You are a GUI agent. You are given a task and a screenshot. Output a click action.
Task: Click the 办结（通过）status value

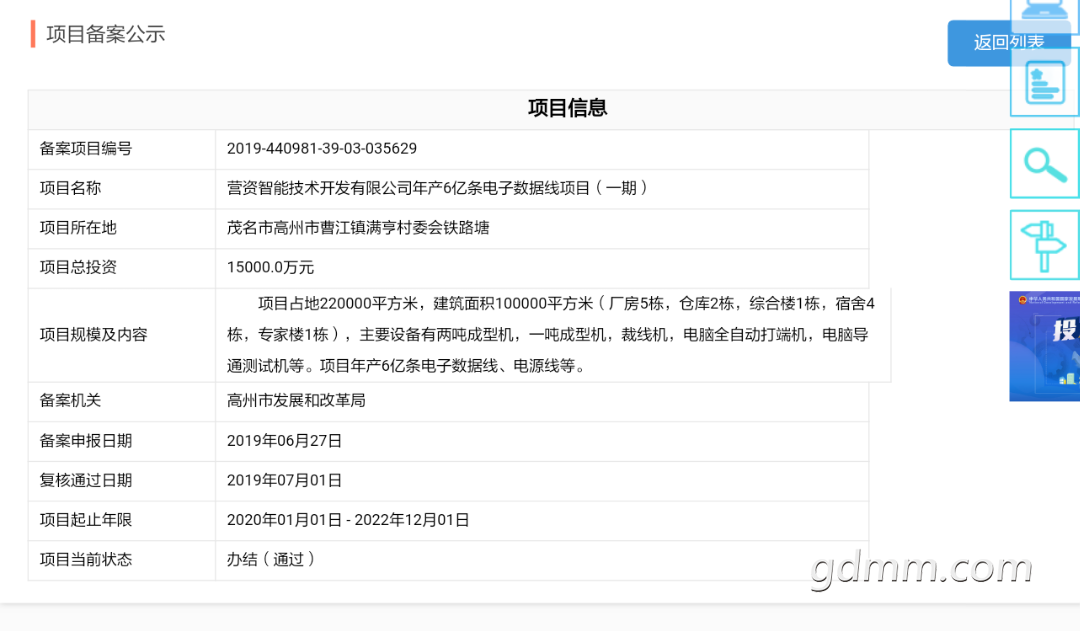[271, 560]
